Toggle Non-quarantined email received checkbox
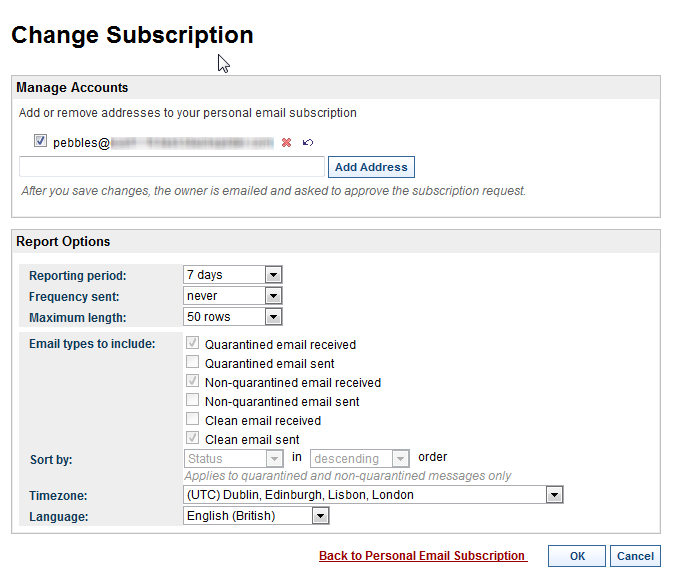674x576 pixels. pyautogui.click(x=193, y=381)
